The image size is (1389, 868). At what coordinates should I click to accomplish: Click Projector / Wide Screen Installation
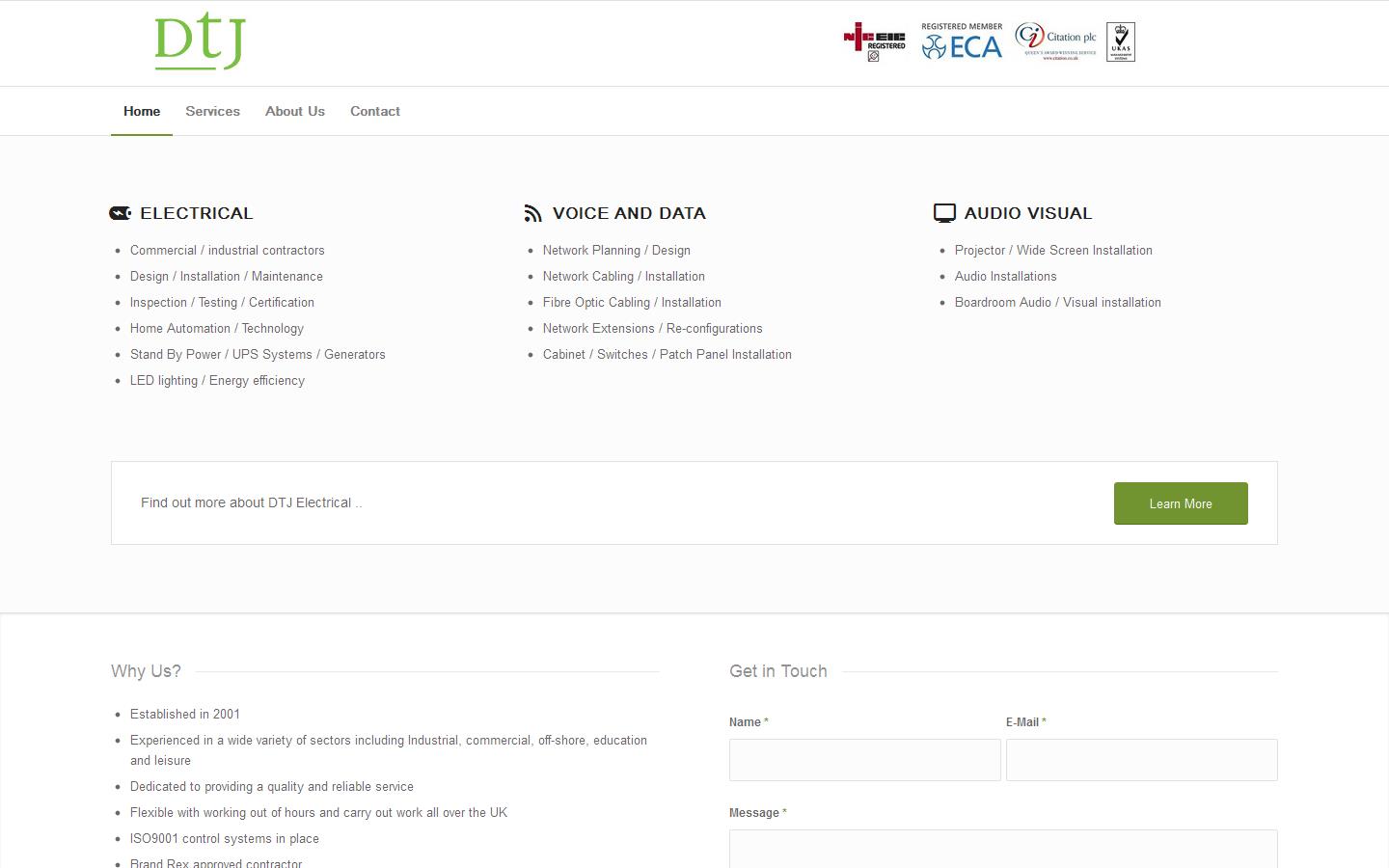[1053, 250]
